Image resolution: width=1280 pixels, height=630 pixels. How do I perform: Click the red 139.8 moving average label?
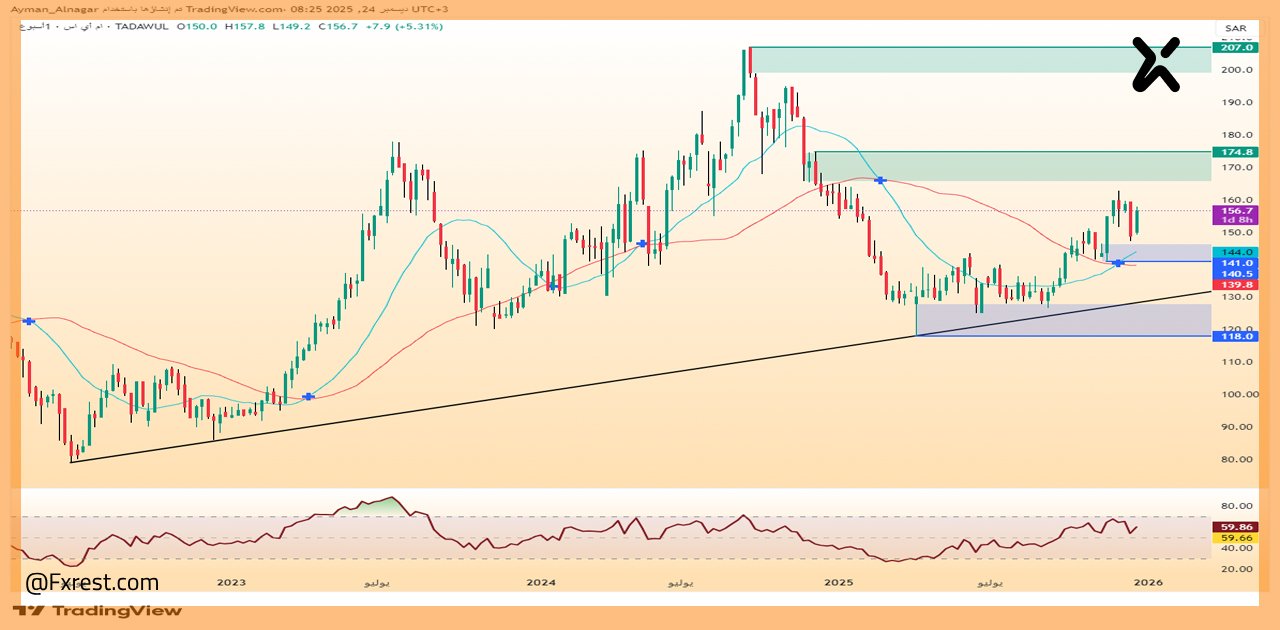1232,285
